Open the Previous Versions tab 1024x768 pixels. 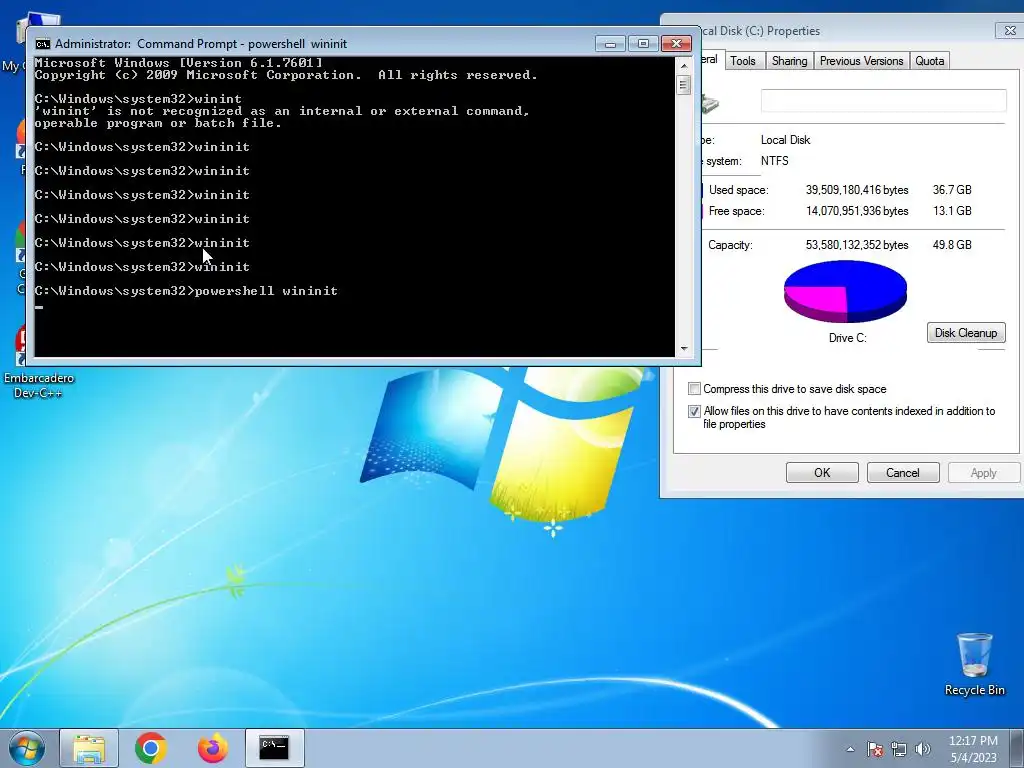coord(861,61)
